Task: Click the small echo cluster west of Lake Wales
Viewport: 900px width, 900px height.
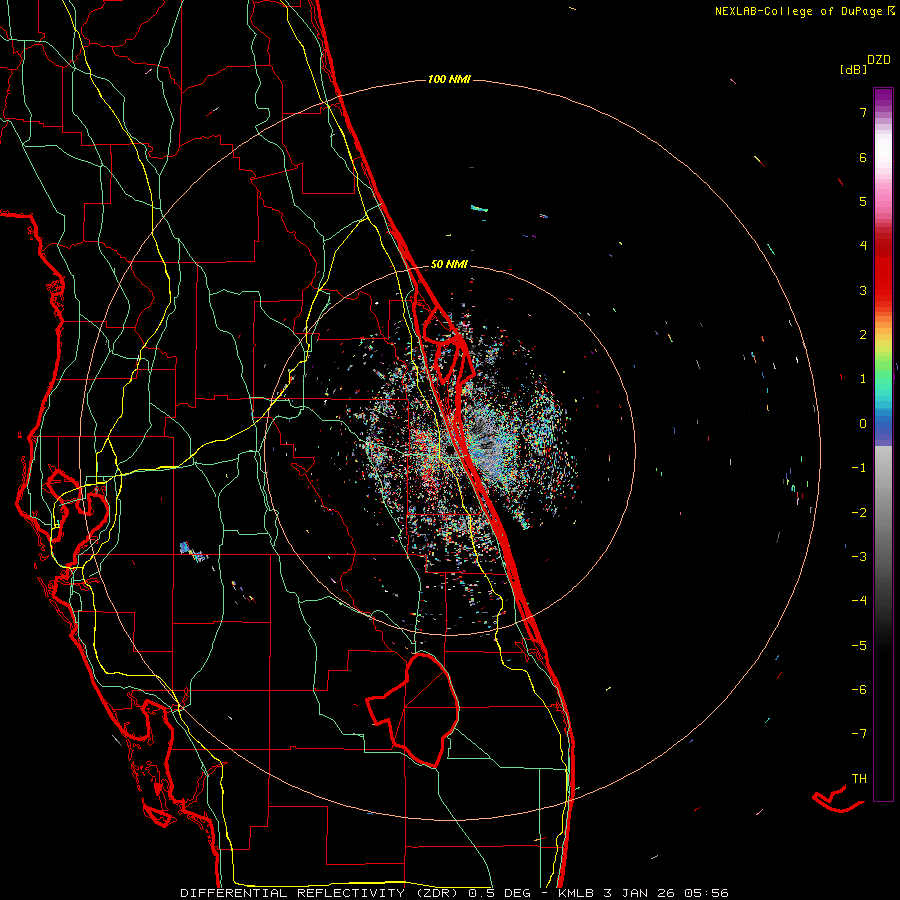Action: (x=192, y=551)
